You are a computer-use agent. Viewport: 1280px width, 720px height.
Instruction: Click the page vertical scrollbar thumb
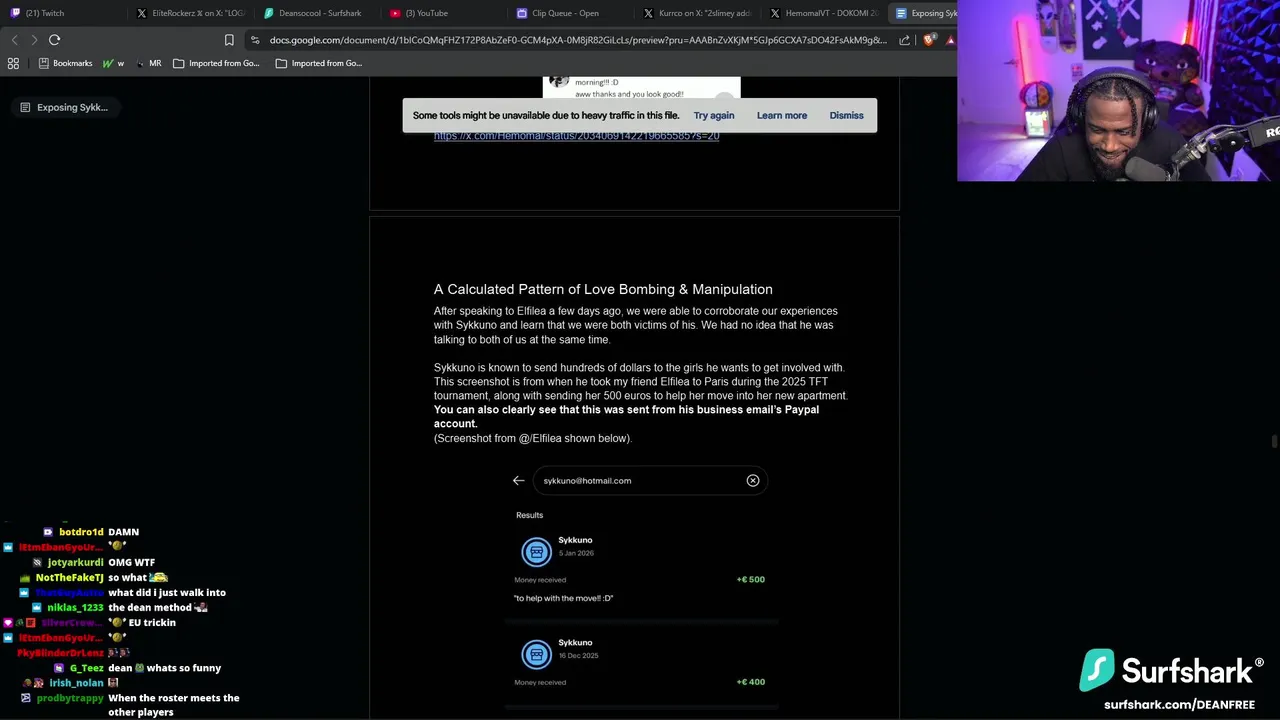(1274, 442)
